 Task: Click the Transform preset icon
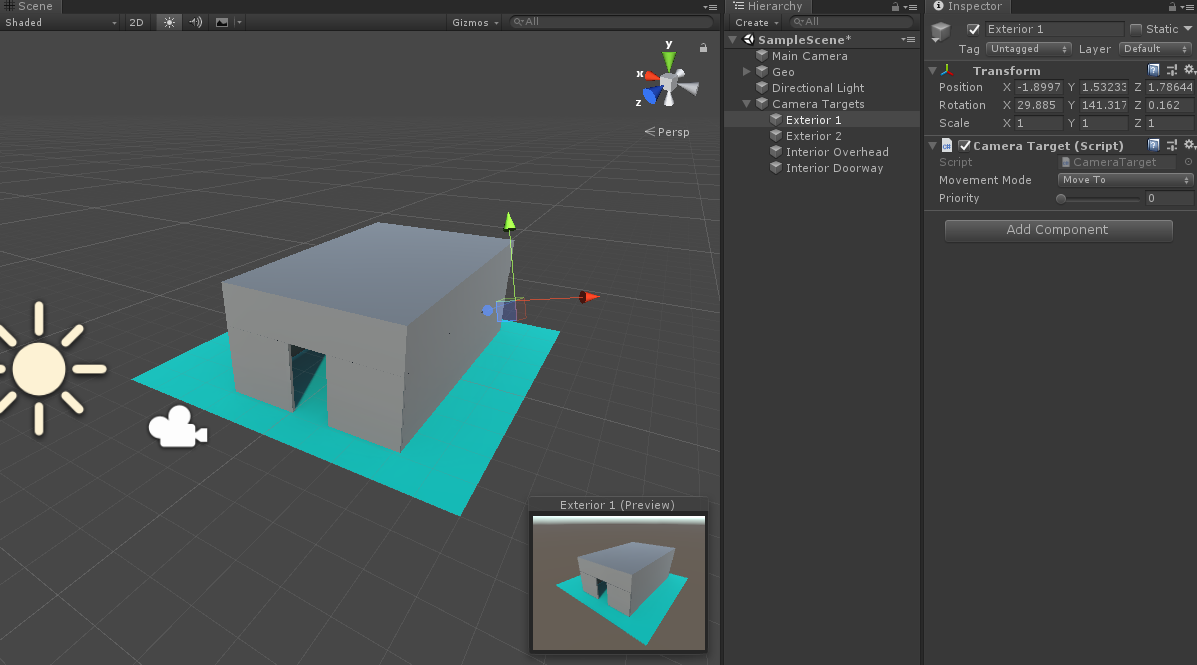[x=1172, y=70]
